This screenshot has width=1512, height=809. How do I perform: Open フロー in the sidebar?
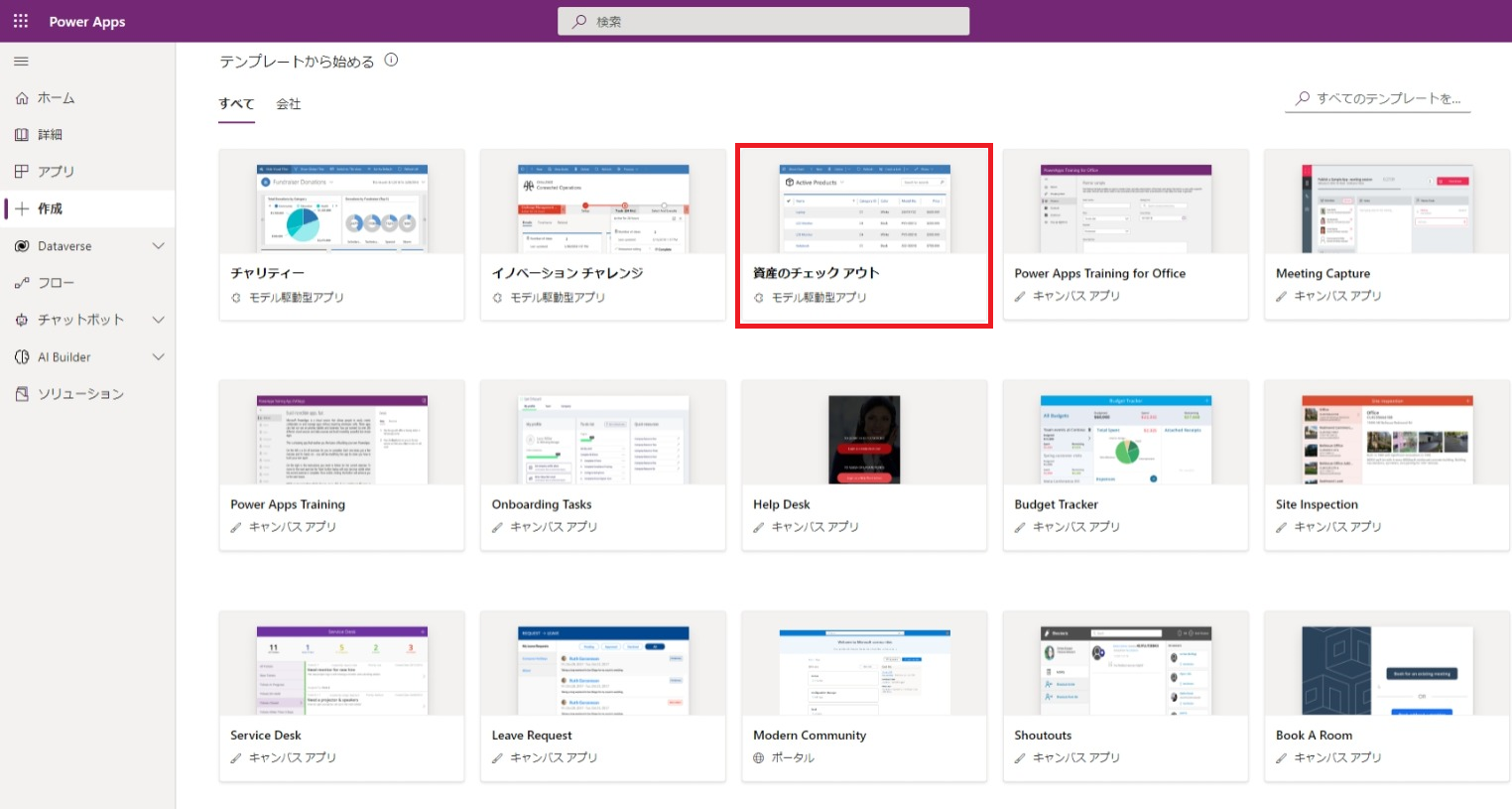pos(87,283)
